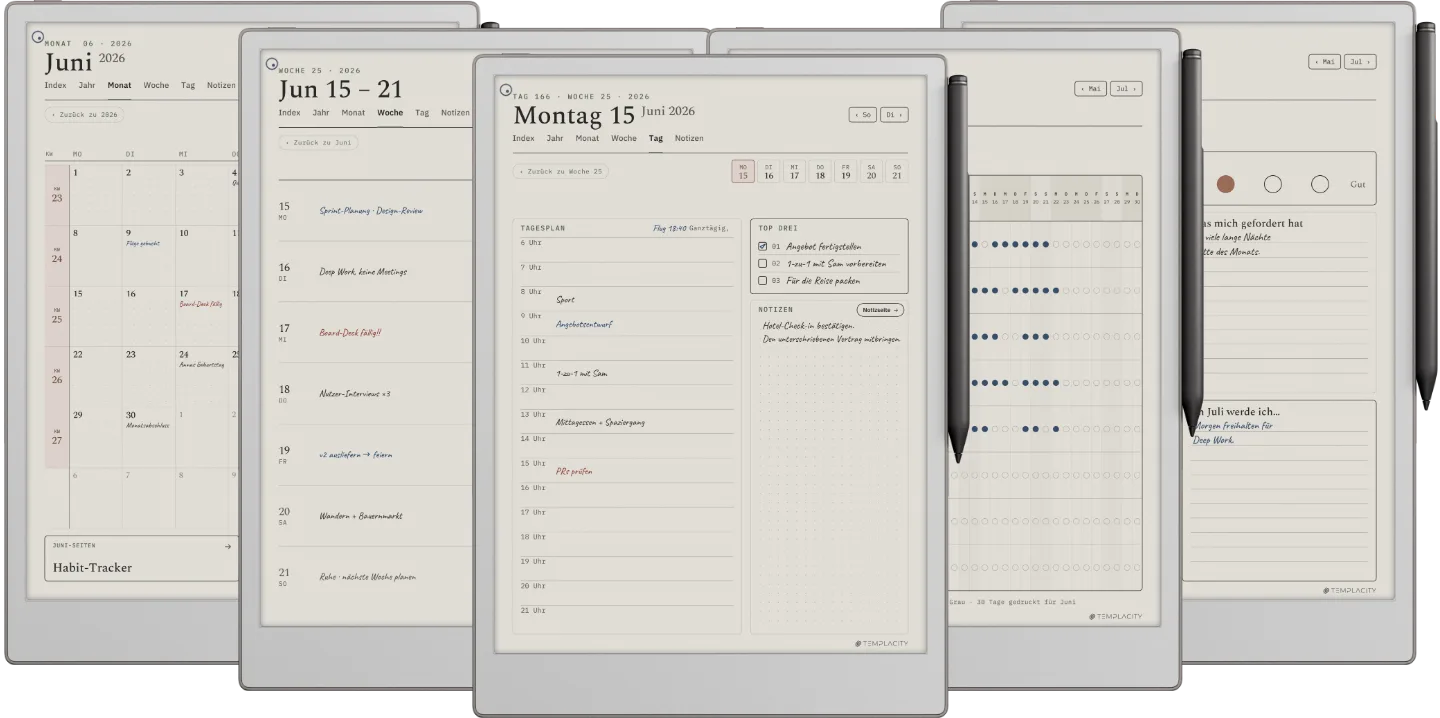Select the active Woche tab on the week planner
Screen dimensions: 1440x718
point(390,113)
